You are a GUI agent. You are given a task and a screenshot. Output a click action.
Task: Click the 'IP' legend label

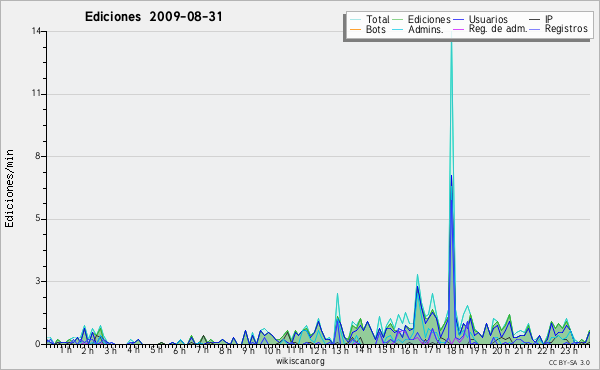[549, 19]
